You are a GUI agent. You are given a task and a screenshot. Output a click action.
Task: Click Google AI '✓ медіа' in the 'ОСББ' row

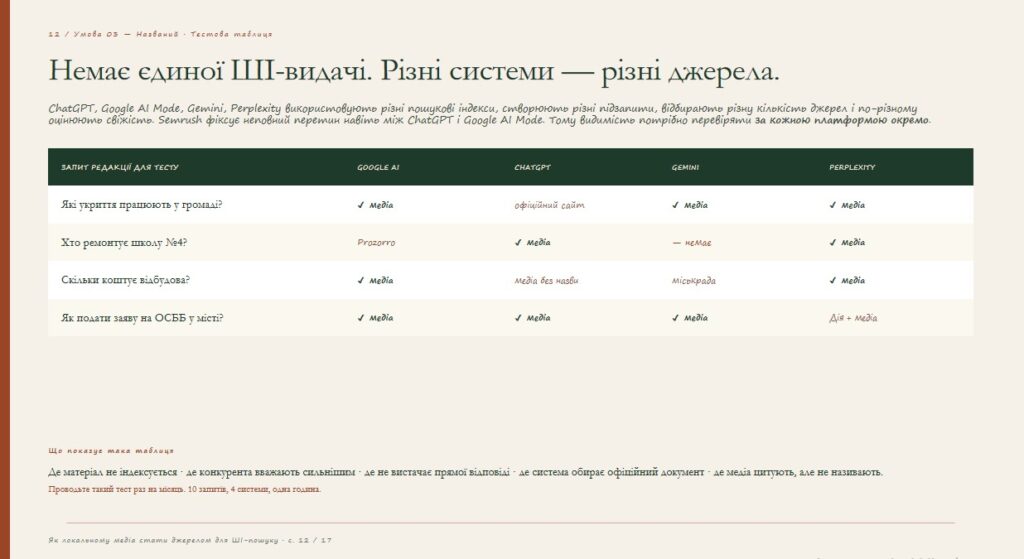[376, 318]
